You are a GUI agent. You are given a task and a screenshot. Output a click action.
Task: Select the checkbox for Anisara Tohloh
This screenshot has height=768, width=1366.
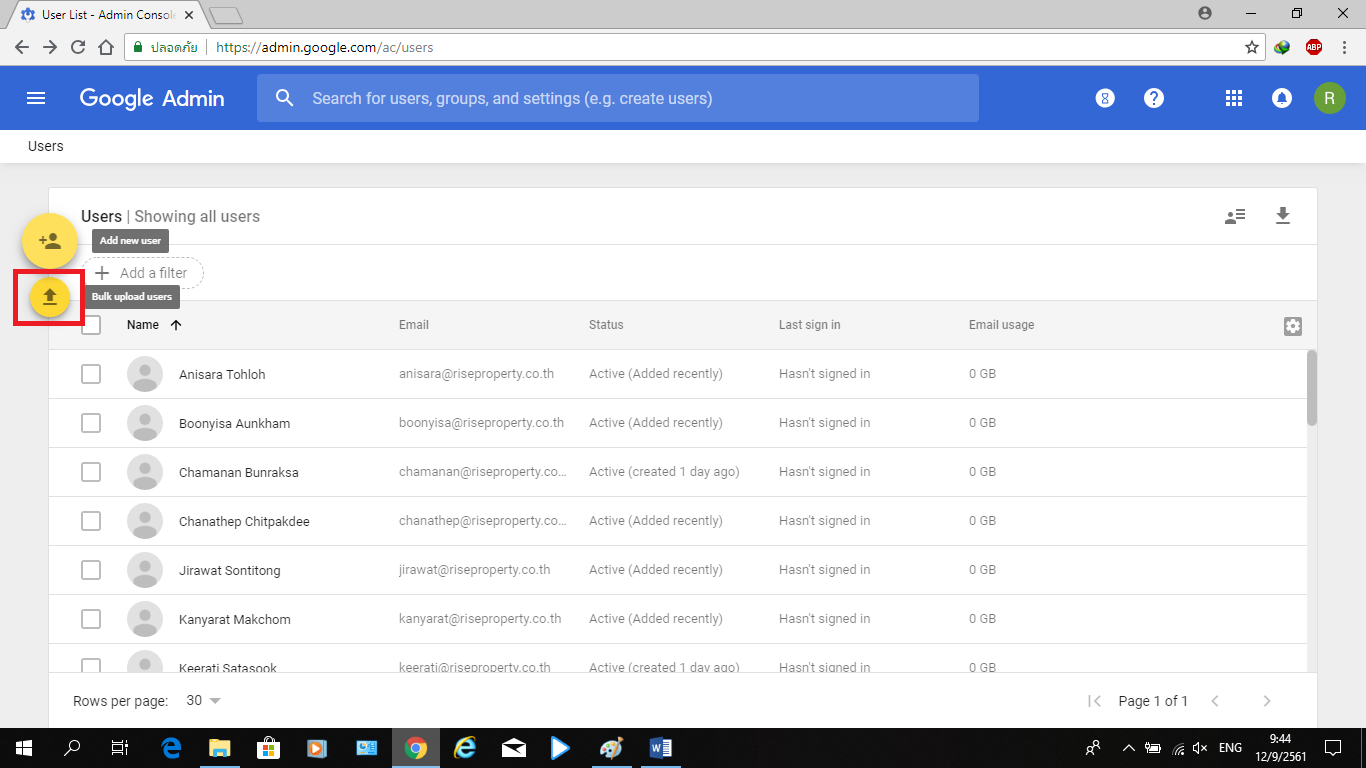[91, 374]
